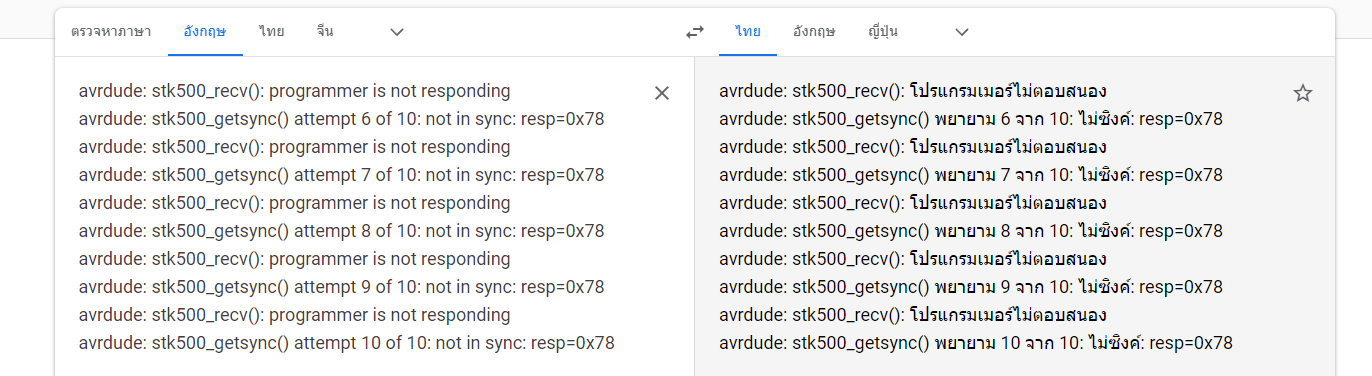Expand the target language list chevron

[962, 32]
